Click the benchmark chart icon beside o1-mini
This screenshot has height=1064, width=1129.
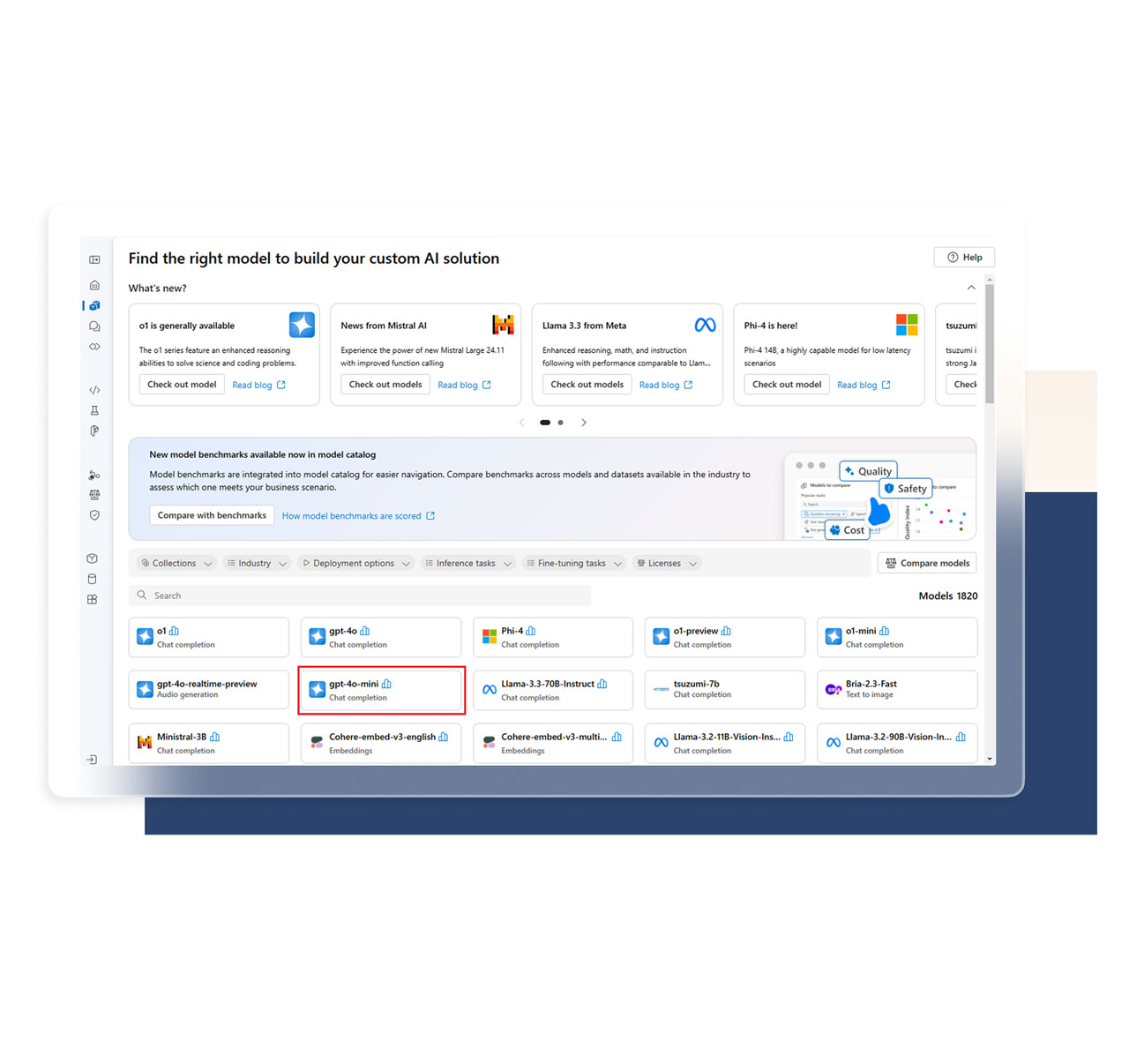885,631
